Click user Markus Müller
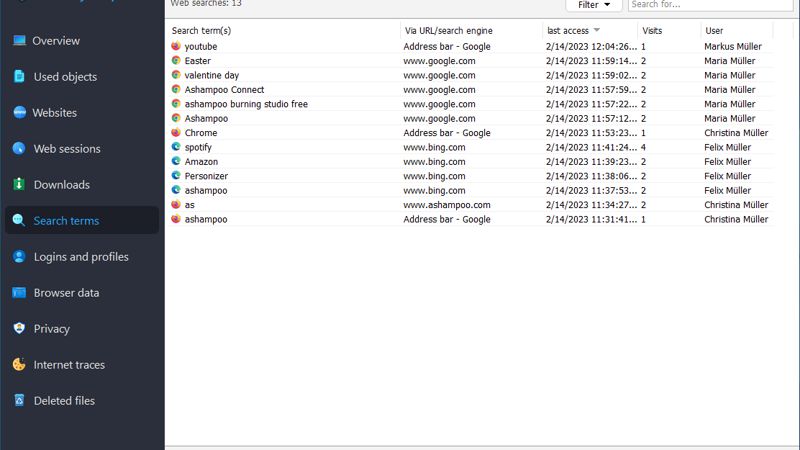Image resolution: width=800 pixels, height=450 pixels. (x=733, y=46)
